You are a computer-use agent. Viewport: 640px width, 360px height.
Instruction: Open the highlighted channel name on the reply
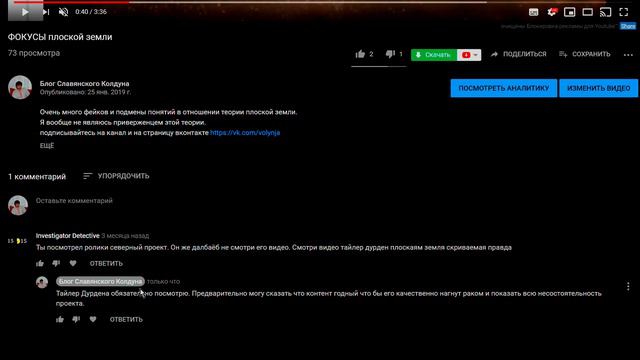pos(100,281)
